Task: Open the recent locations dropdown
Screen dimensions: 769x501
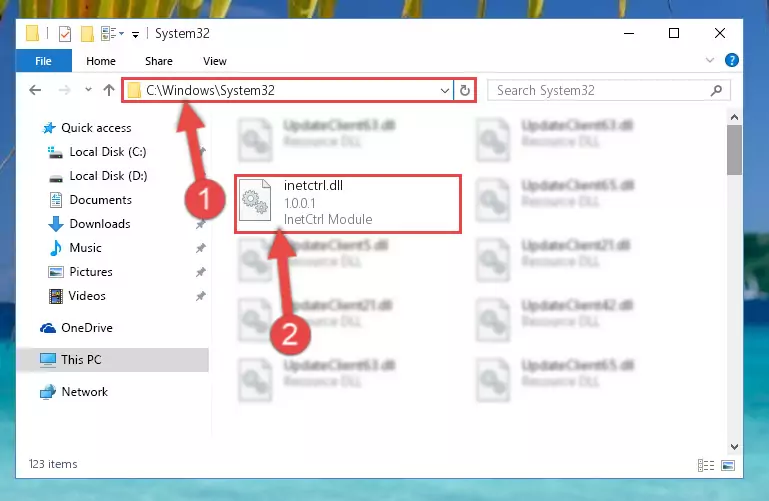Action: click(x=88, y=90)
